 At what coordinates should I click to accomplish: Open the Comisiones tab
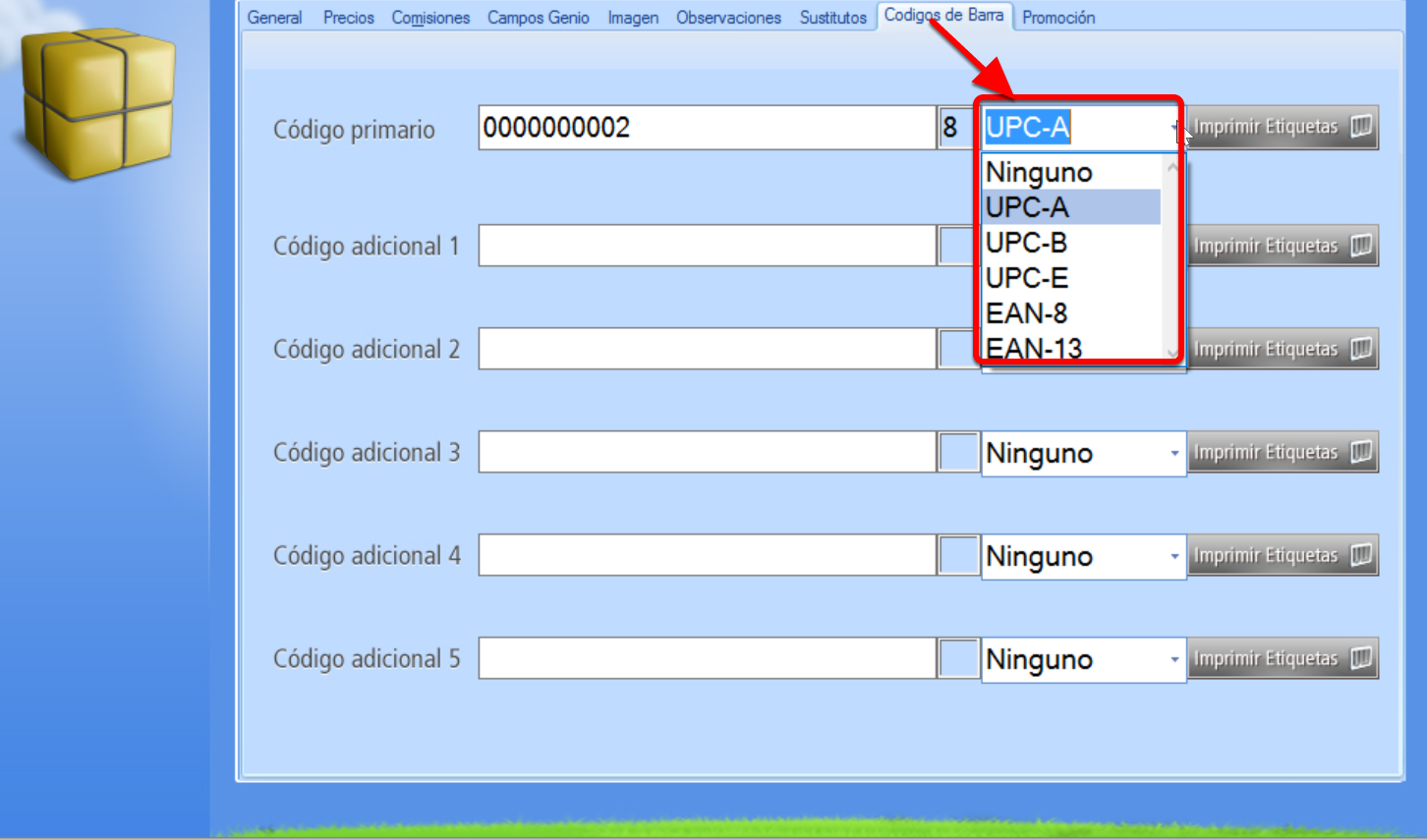430,18
